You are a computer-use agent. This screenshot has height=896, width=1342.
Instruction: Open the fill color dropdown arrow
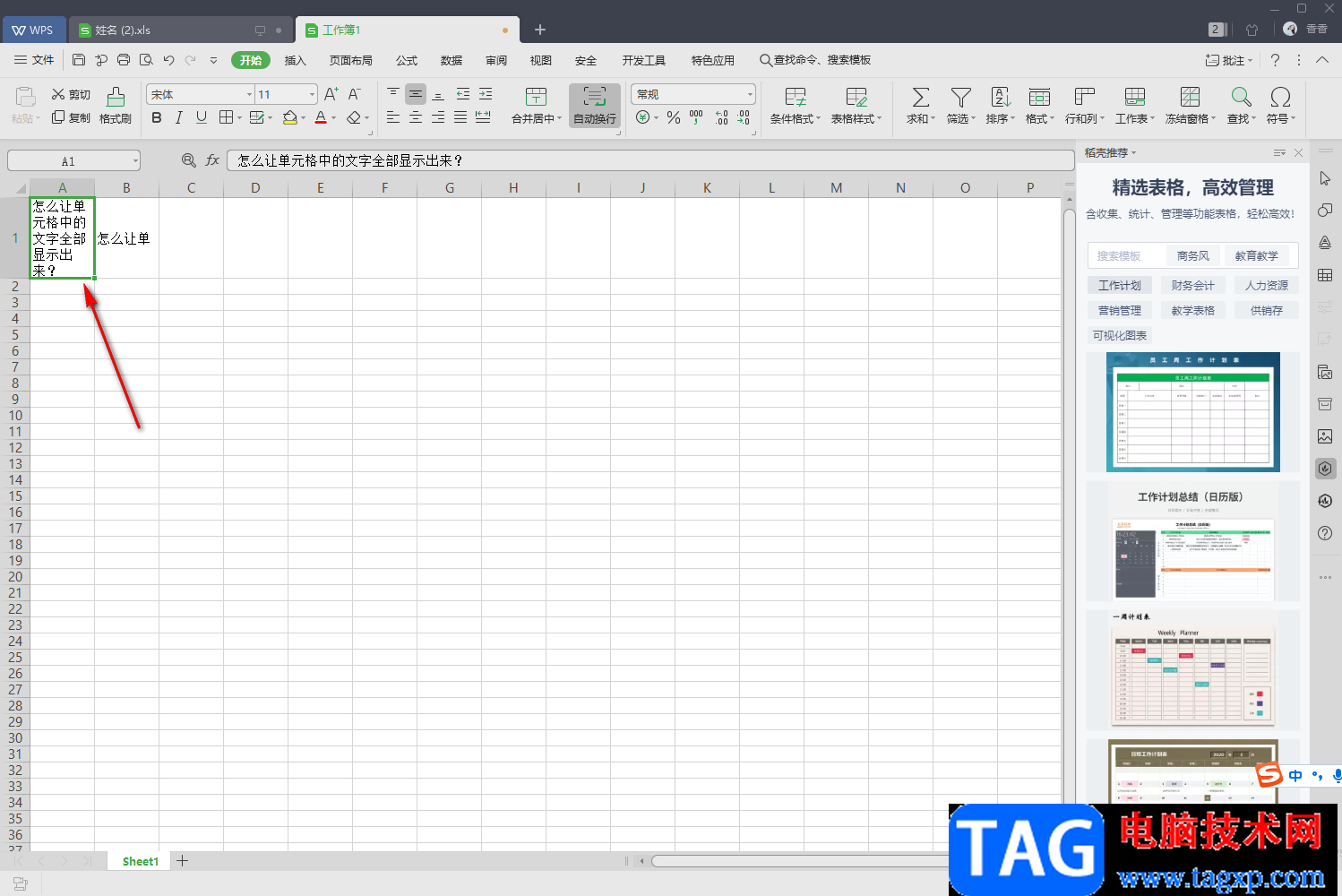(x=304, y=118)
